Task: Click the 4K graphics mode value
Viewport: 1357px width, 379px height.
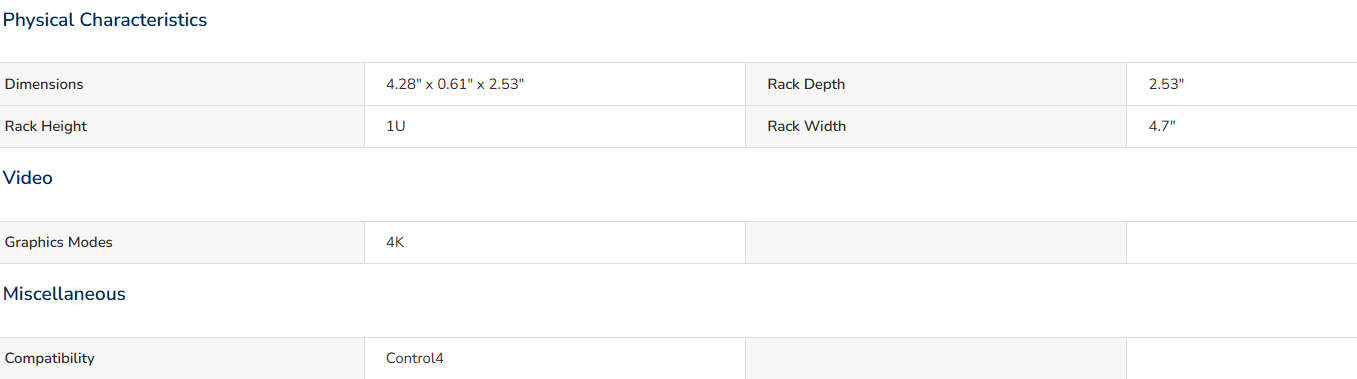Action: (x=395, y=242)
